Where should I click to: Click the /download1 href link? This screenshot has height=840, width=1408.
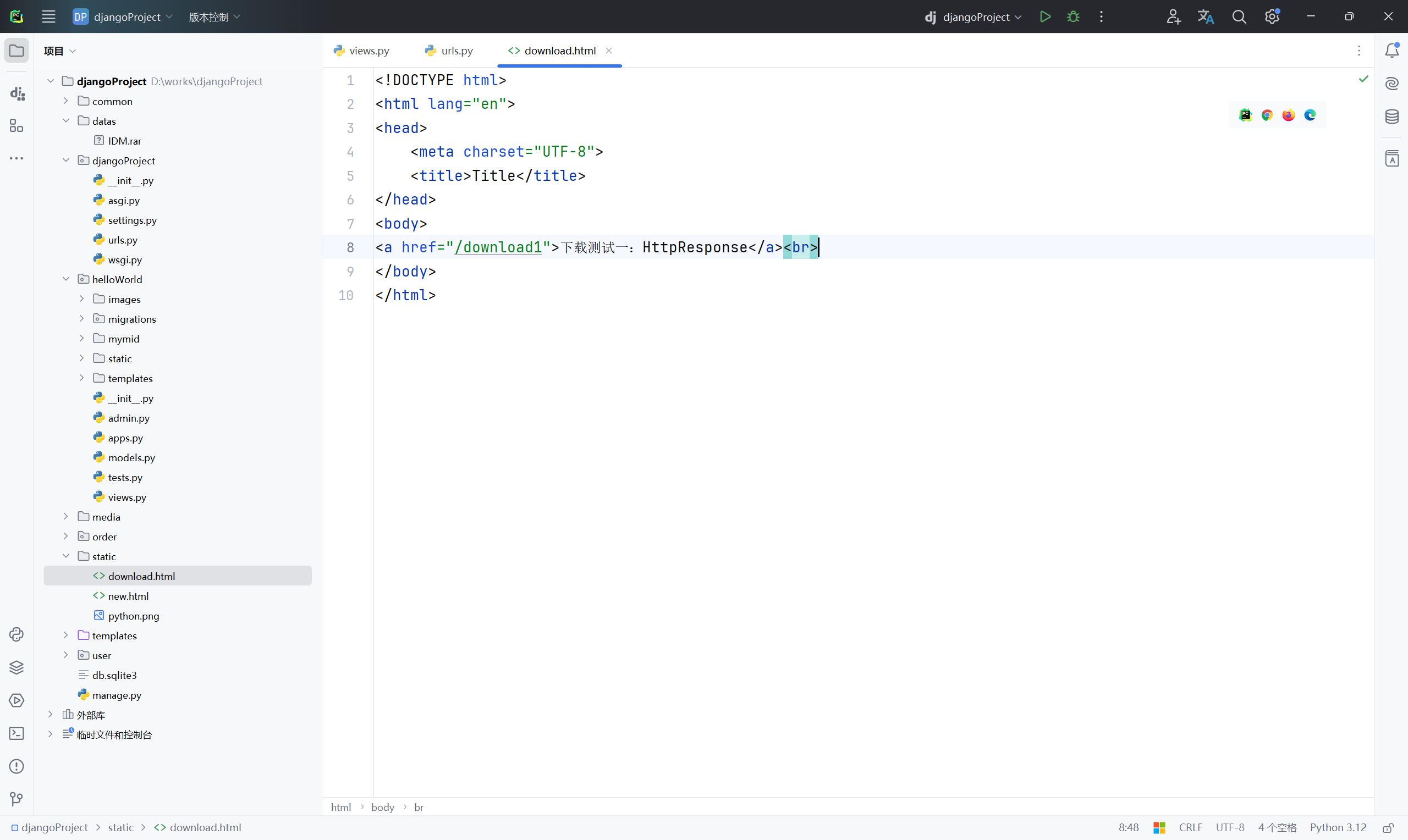coord(498,247)
